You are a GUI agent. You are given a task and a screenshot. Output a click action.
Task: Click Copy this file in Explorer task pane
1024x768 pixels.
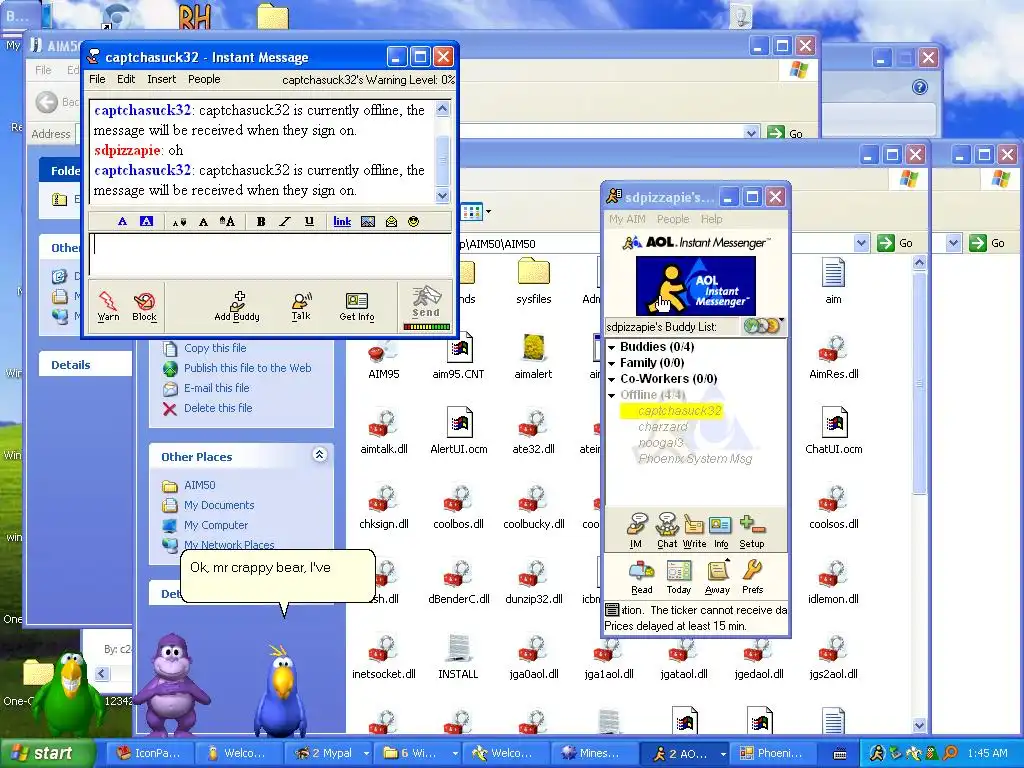215,348
